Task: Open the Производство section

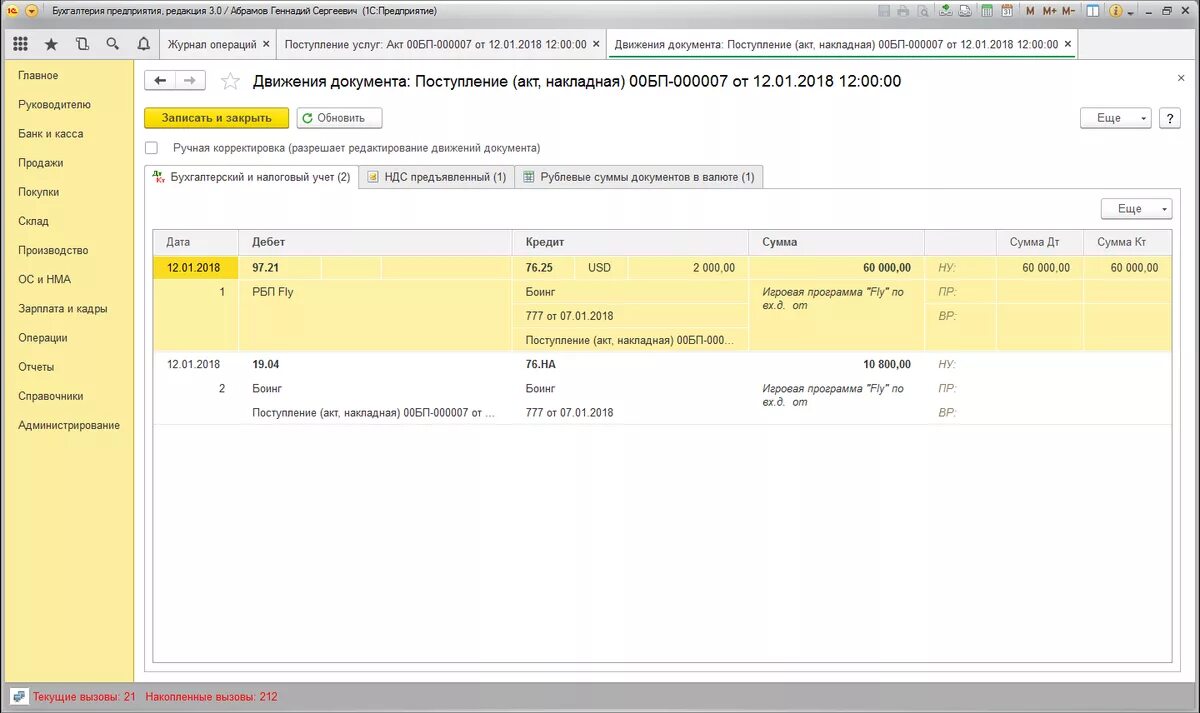Action: tap(53, 250)
